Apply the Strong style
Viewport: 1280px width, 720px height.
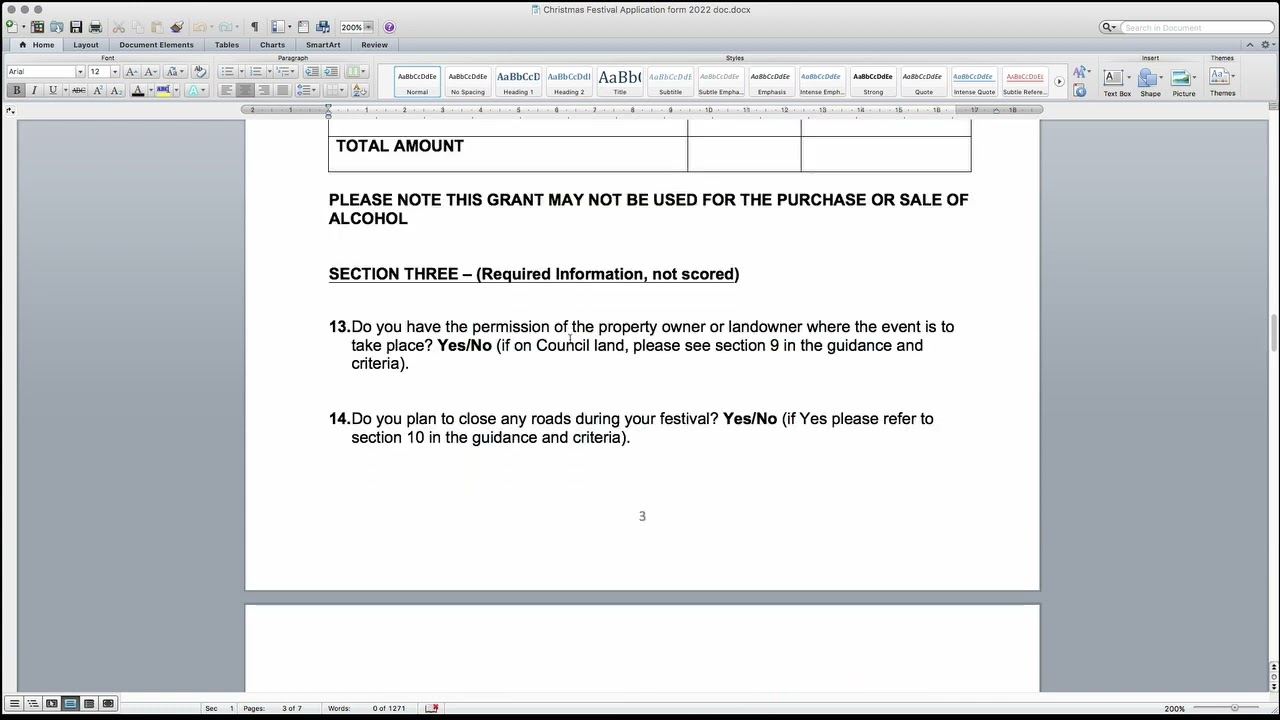(x=873, y=82)
